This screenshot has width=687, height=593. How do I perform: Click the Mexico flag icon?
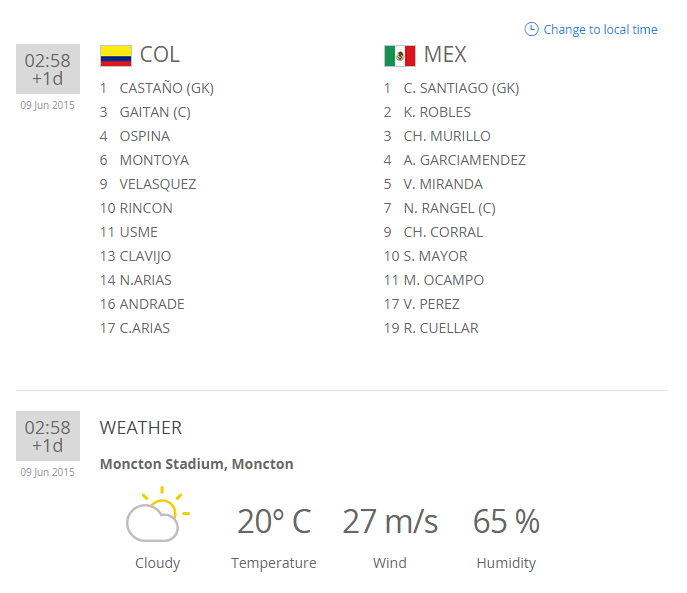399,56
